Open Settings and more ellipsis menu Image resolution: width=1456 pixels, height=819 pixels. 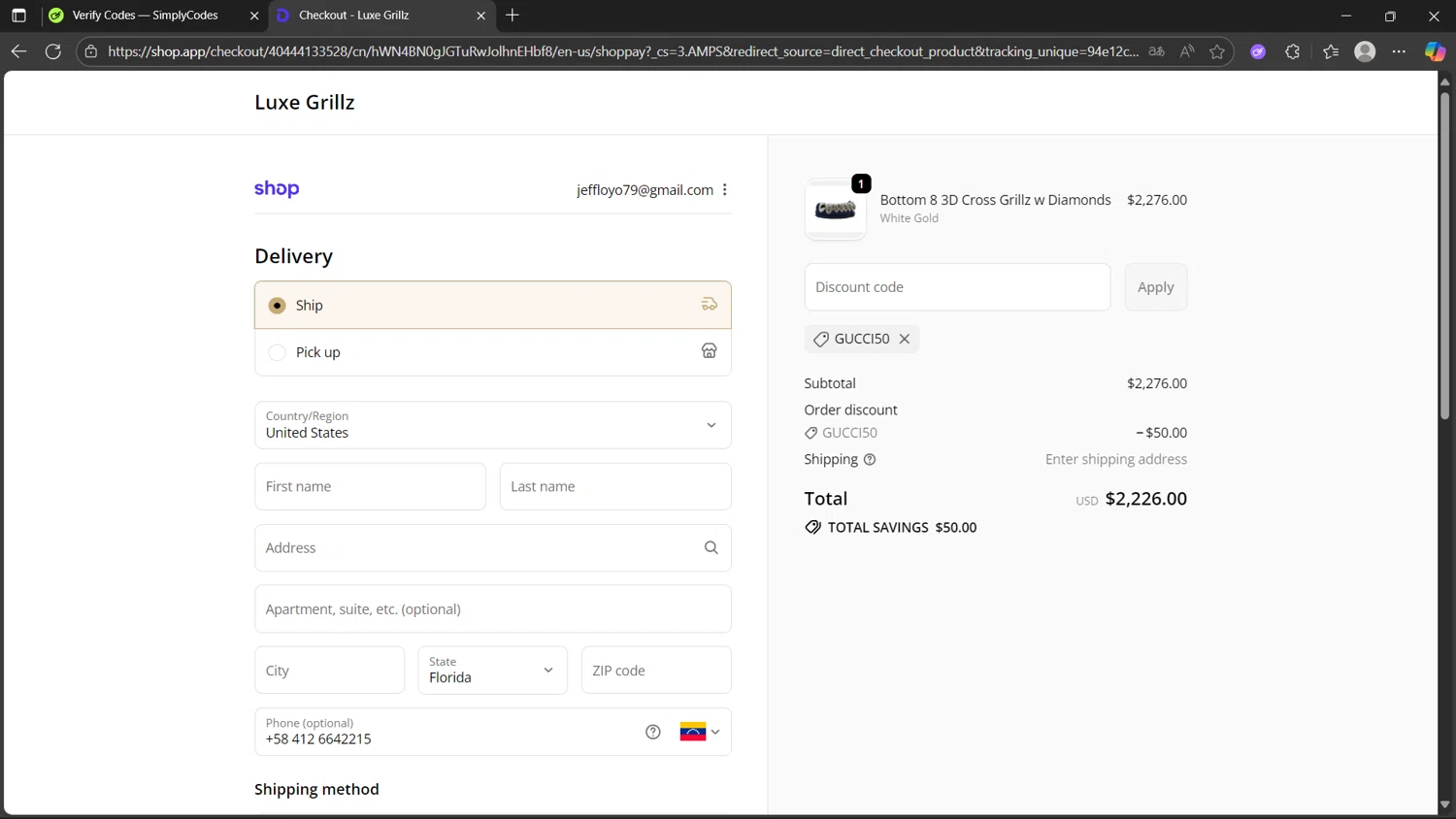pyautogui.click(x=1399, y=51)
